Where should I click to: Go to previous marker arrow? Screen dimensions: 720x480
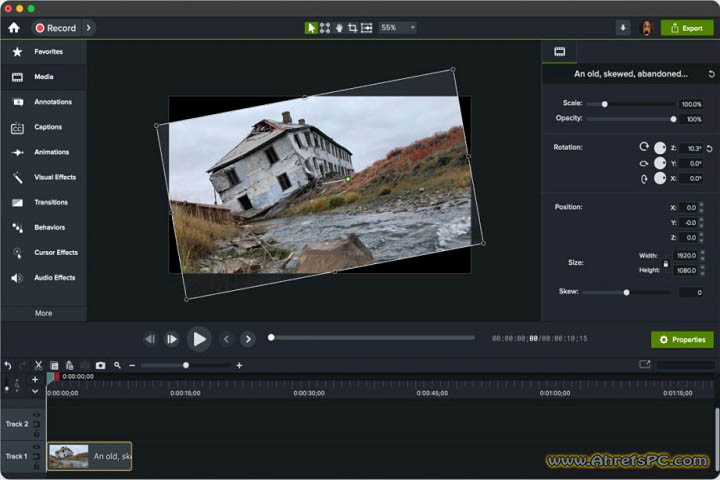click(x=226, y=339)
